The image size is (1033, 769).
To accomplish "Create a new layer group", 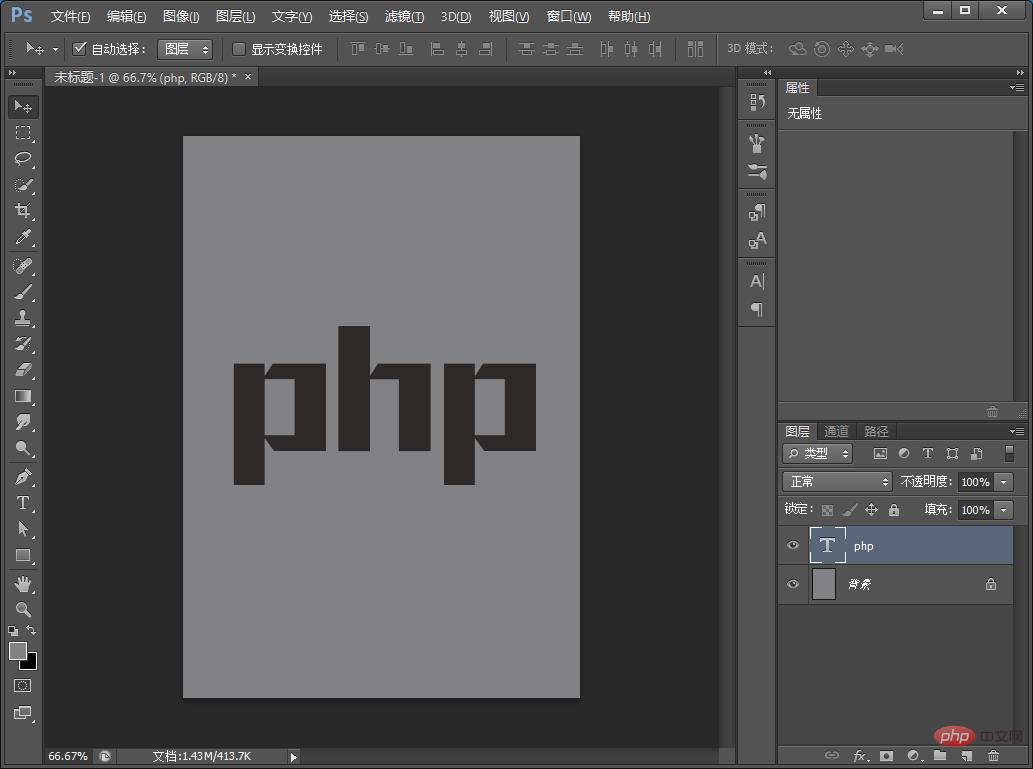I will tap(940, 756).
